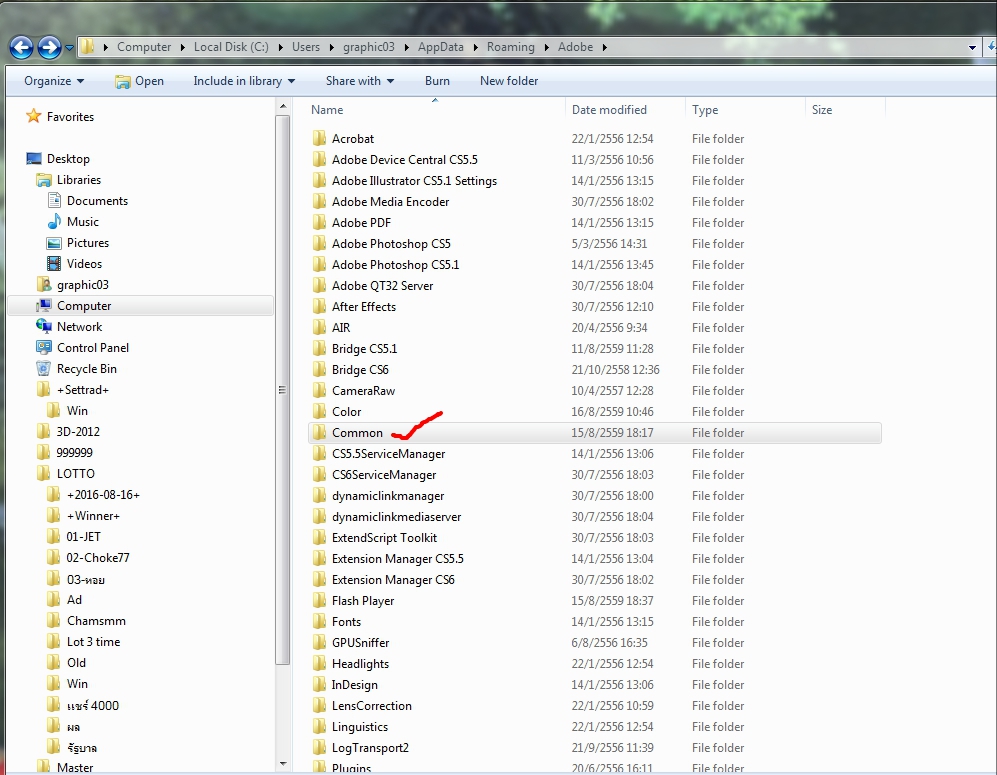Select graphic03 user folder icon in sidebar

tap(44, 284)
